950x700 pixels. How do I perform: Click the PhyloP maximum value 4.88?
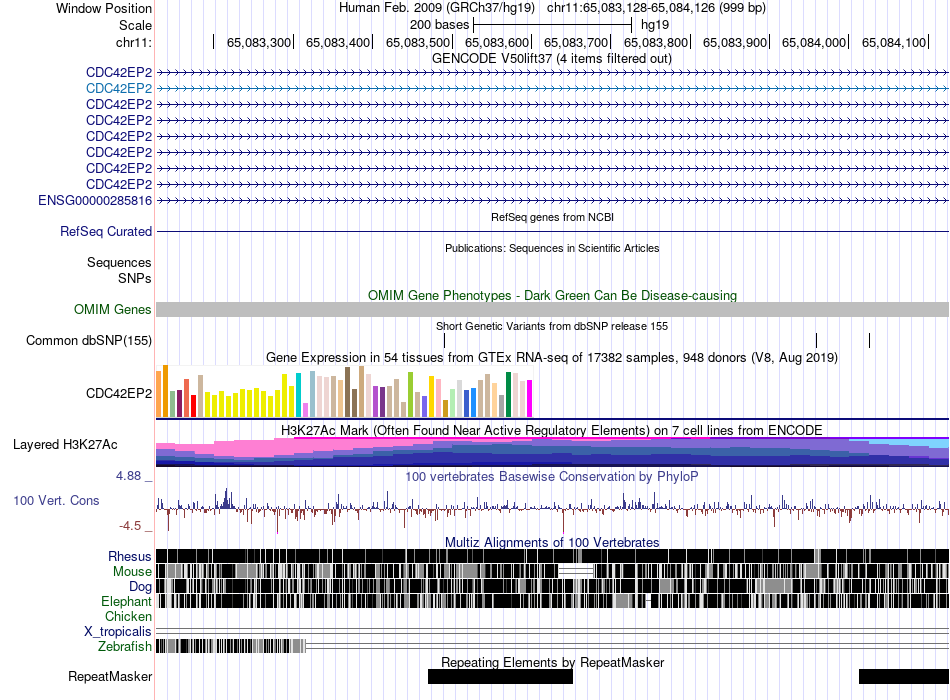tap(128, 476)
